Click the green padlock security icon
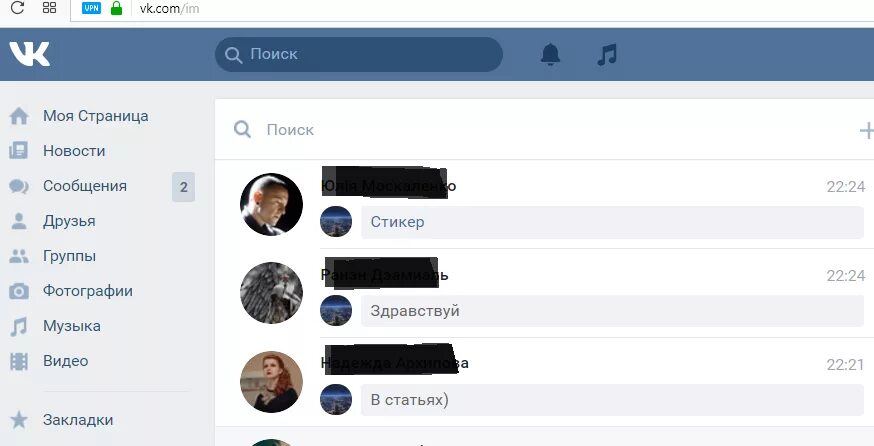 [116, 8]
